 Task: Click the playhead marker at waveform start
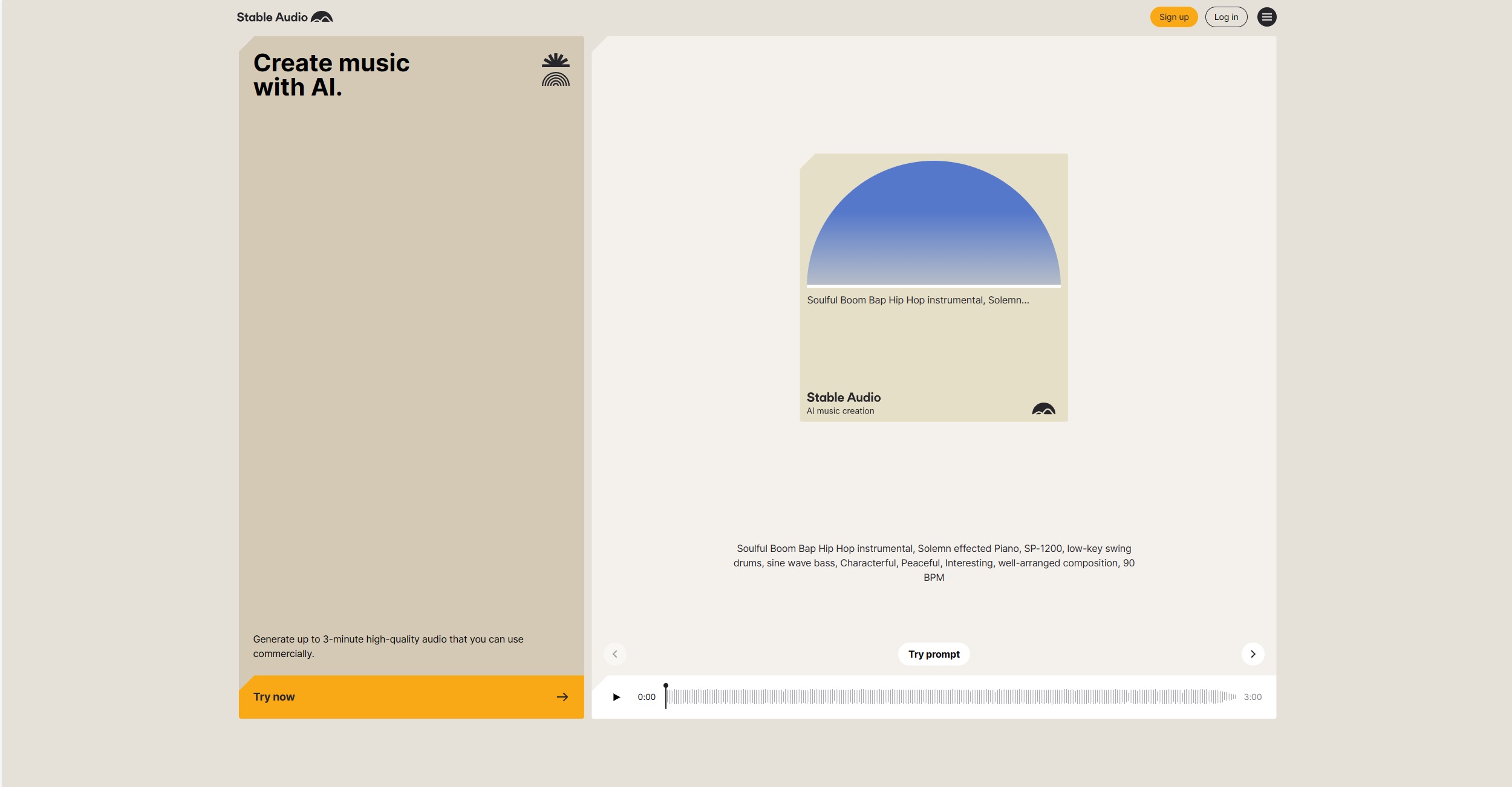[666, 687]
